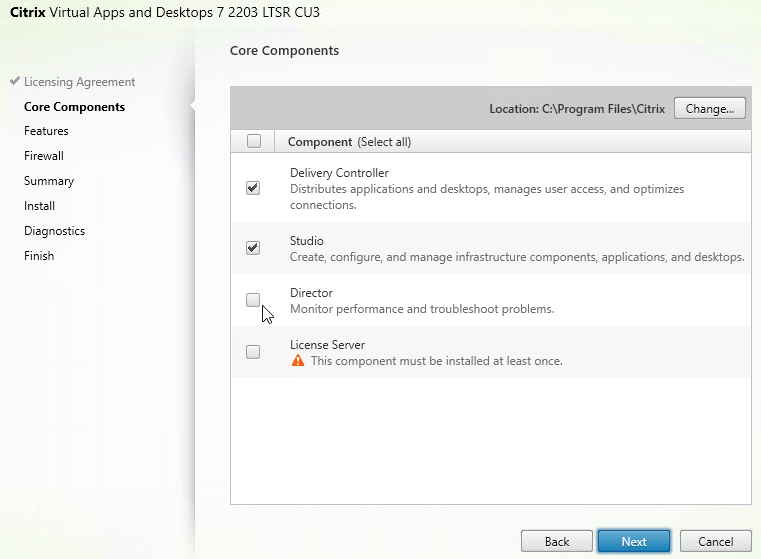Click the License Server warning triangle icon
This screenshot has height=559, width=761.
pyautogui.click(x=298, y=361)
